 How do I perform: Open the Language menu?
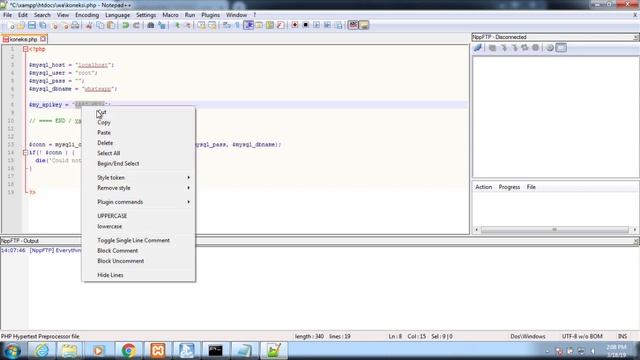[118, 15]
